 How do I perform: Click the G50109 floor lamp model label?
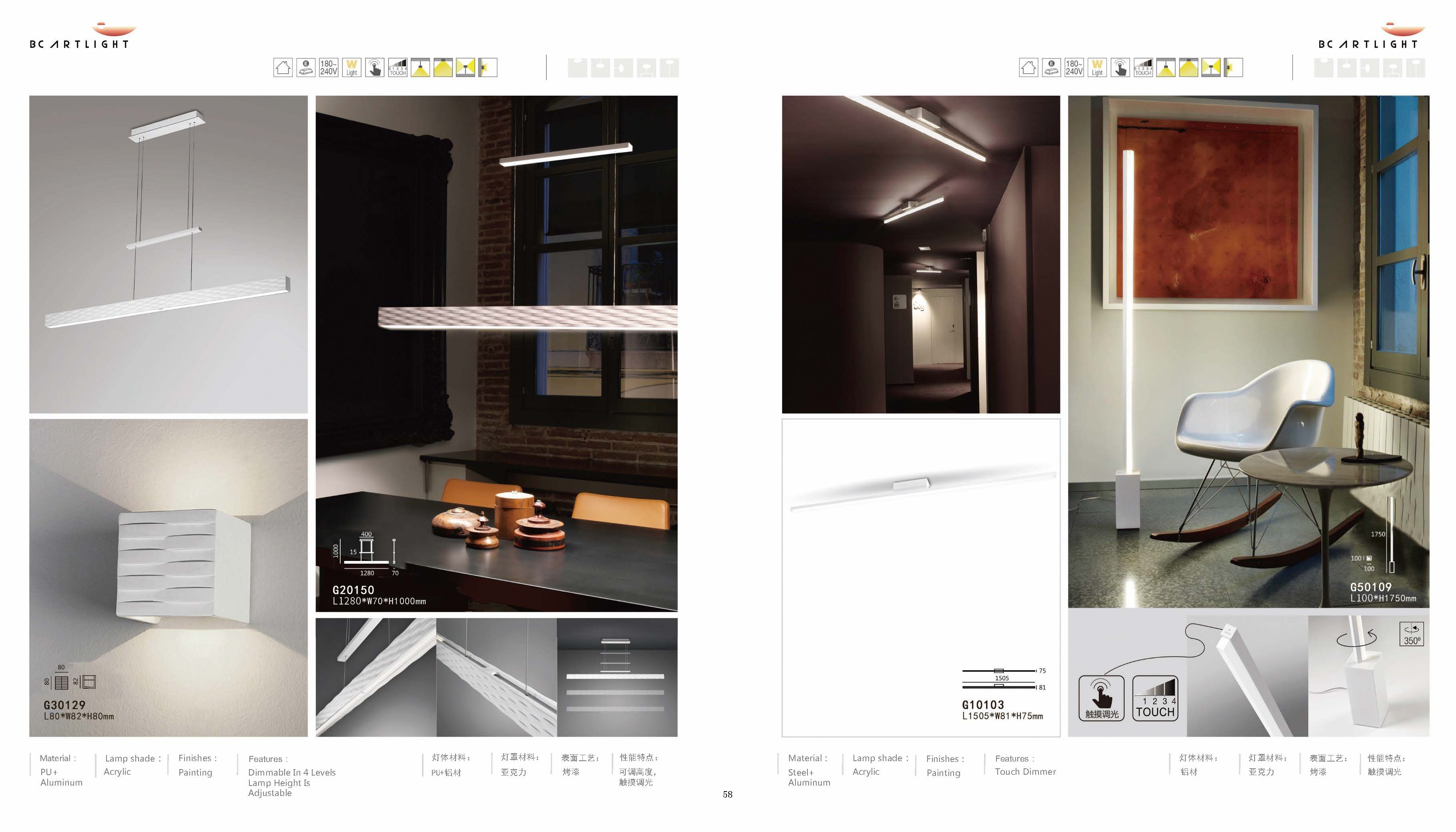click(1370, 587)
